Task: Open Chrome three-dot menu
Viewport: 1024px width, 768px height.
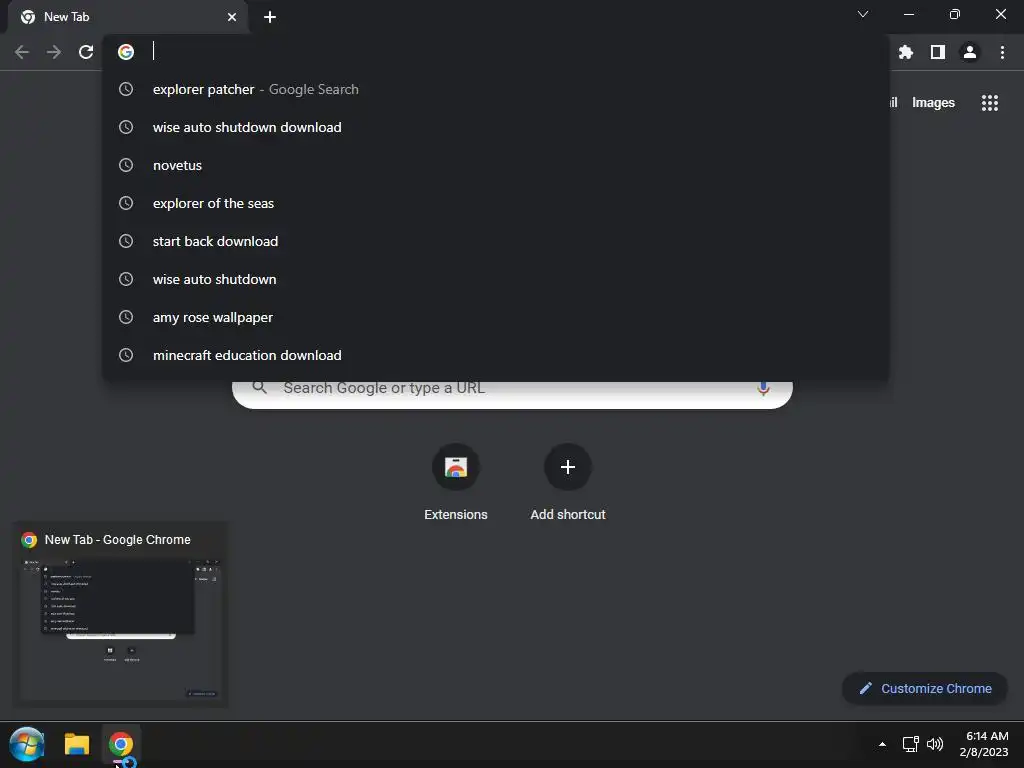Action: click(1002, 52)
